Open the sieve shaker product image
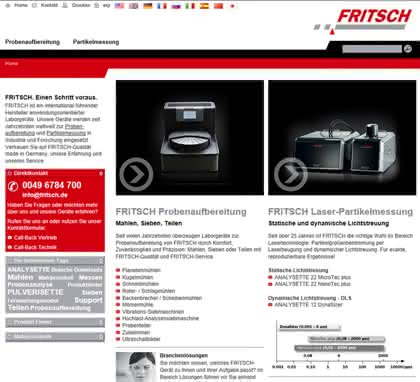Viewport: 420px width, 382px height. coord(190,137)
